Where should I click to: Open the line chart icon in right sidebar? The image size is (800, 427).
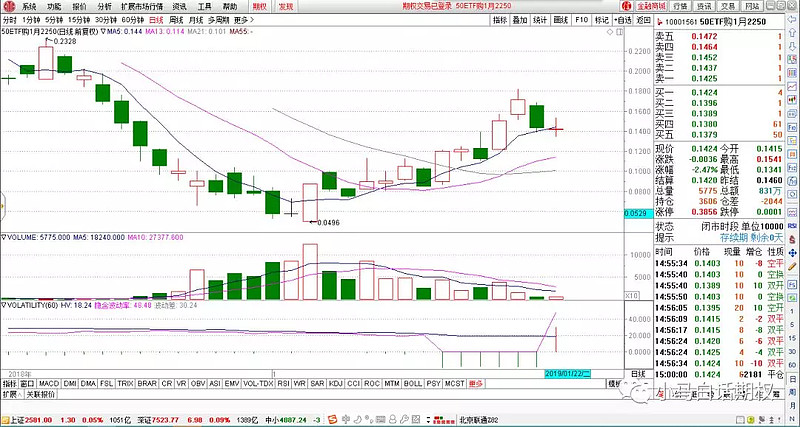[792, 86]
